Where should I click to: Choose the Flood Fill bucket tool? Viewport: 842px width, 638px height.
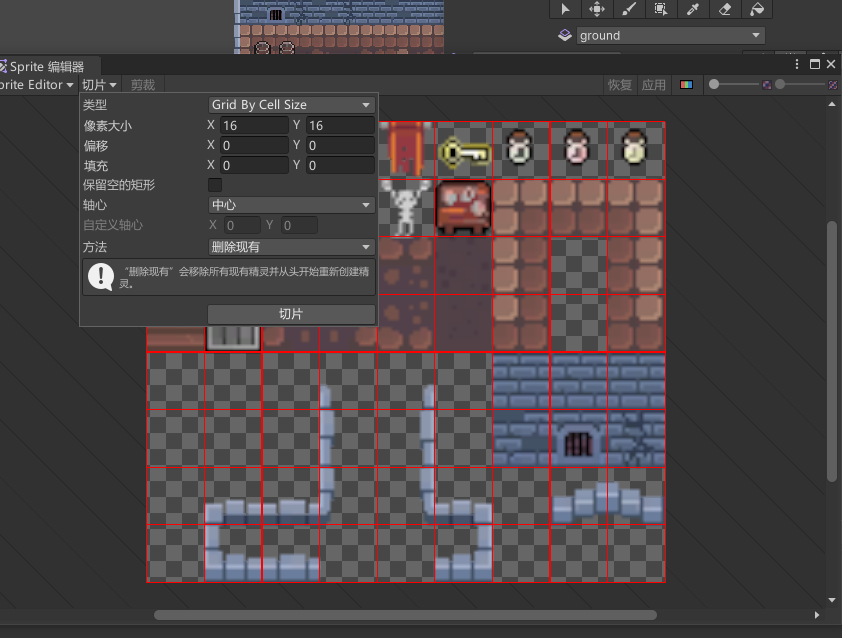click(757, 9)
